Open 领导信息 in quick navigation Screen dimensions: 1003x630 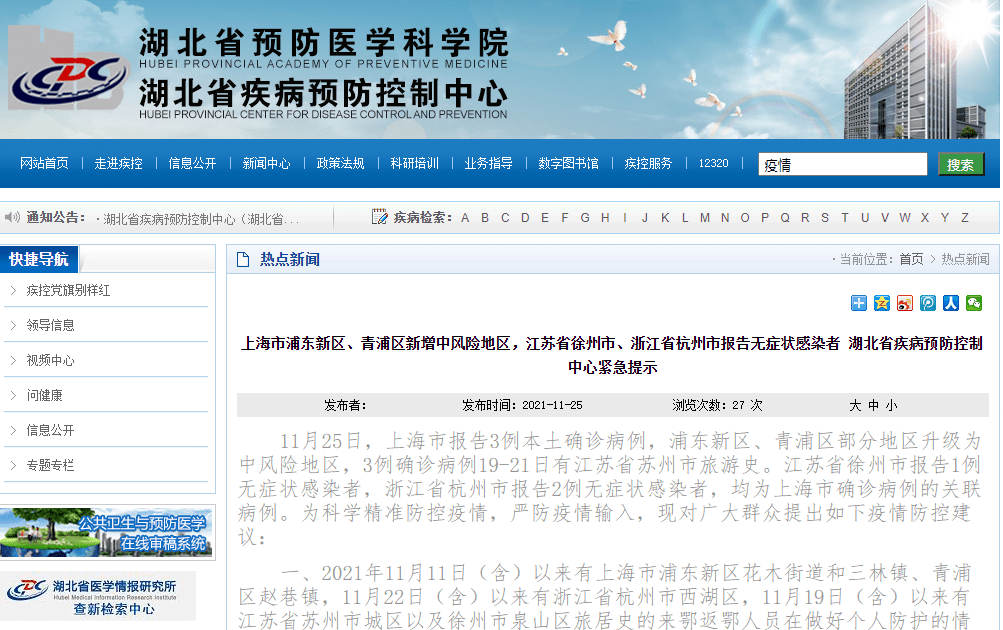click(51, 326)
